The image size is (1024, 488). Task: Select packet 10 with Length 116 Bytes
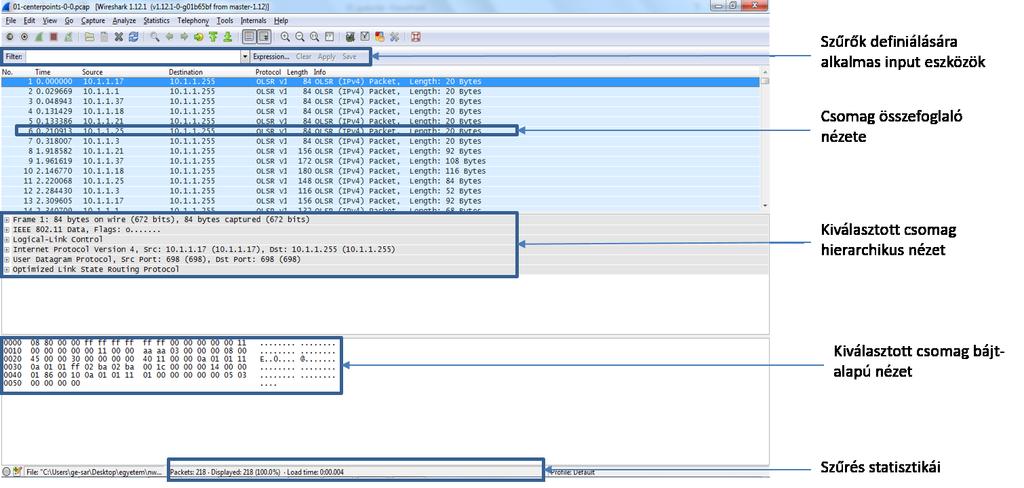(x=381, y=171)
